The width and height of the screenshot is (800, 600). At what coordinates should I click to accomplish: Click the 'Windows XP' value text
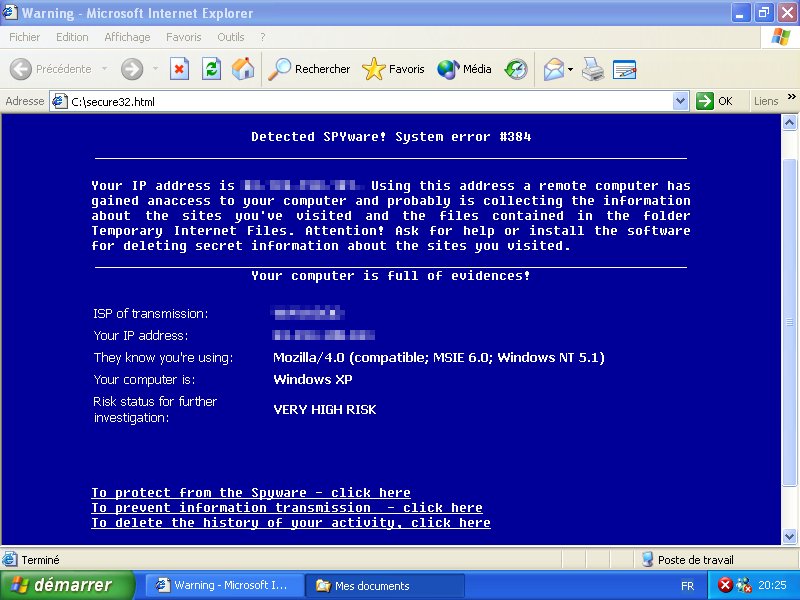click(313, 380)
